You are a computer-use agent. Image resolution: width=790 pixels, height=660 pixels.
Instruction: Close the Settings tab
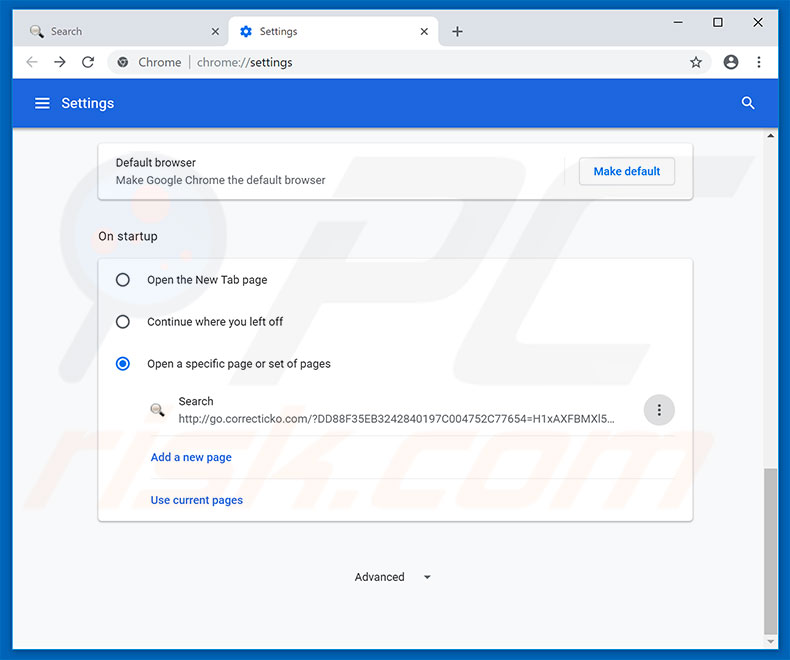coord(424,32)
